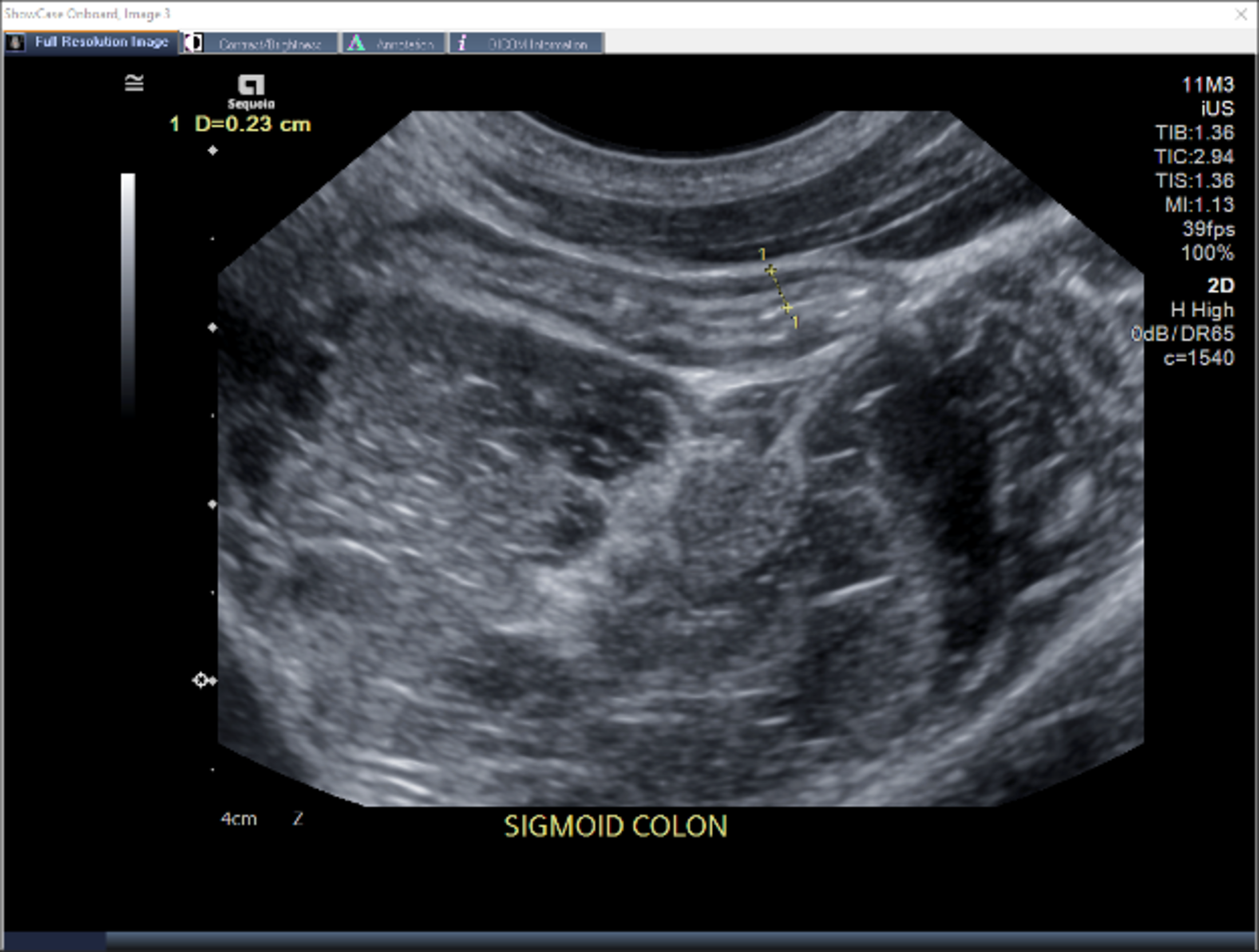
Task: Click the lower caliper cross marker
Action: 787,308
